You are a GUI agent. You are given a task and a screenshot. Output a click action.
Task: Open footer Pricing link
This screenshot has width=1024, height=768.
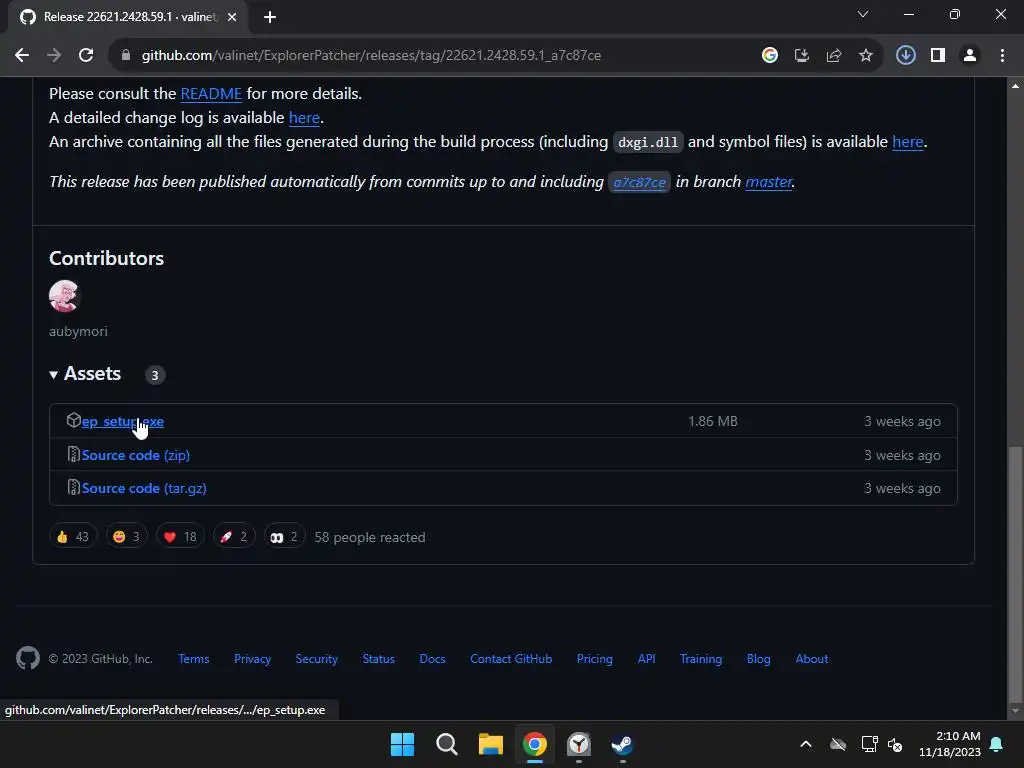[x=594, y=659]
